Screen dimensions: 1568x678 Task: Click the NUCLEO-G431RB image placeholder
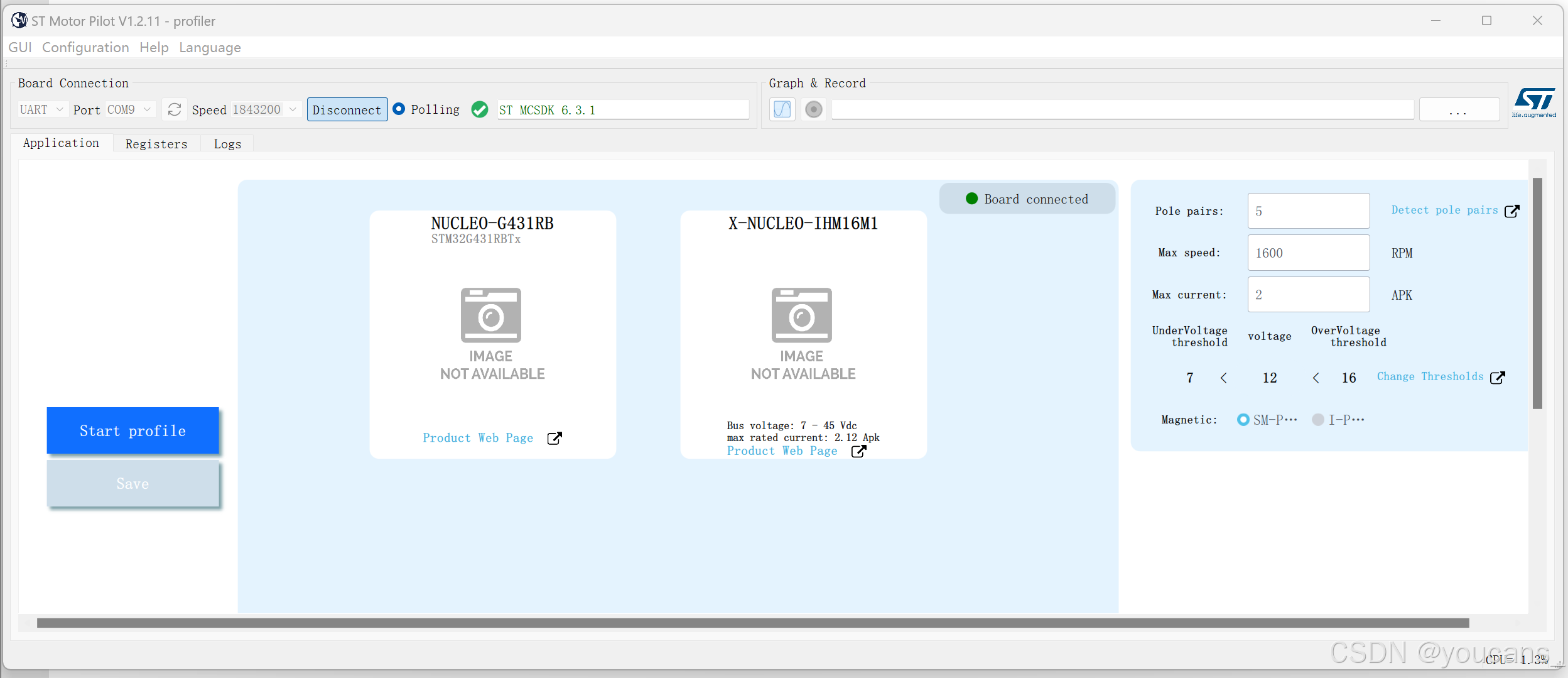(x=492, y=334)
